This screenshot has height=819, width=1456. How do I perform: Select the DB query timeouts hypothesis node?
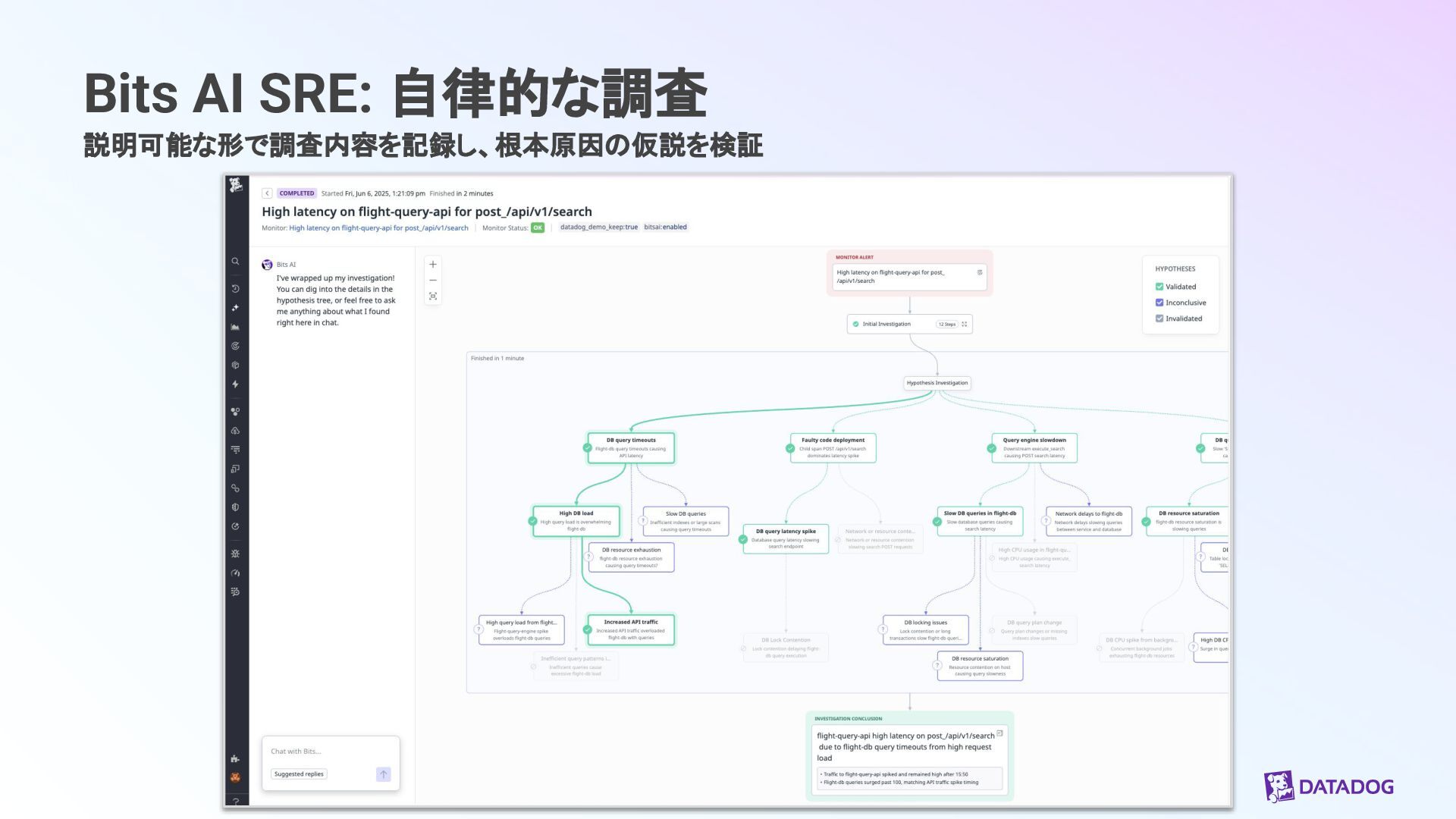(x=631, y=448)
